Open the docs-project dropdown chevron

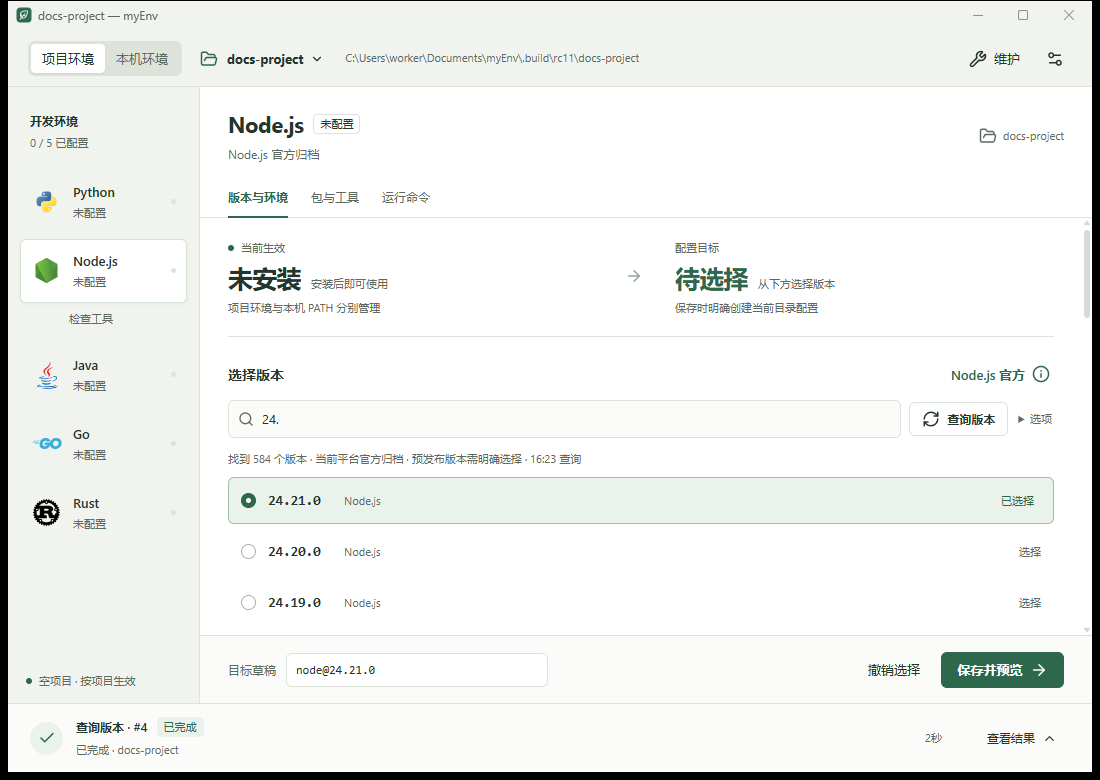point(317,60)
